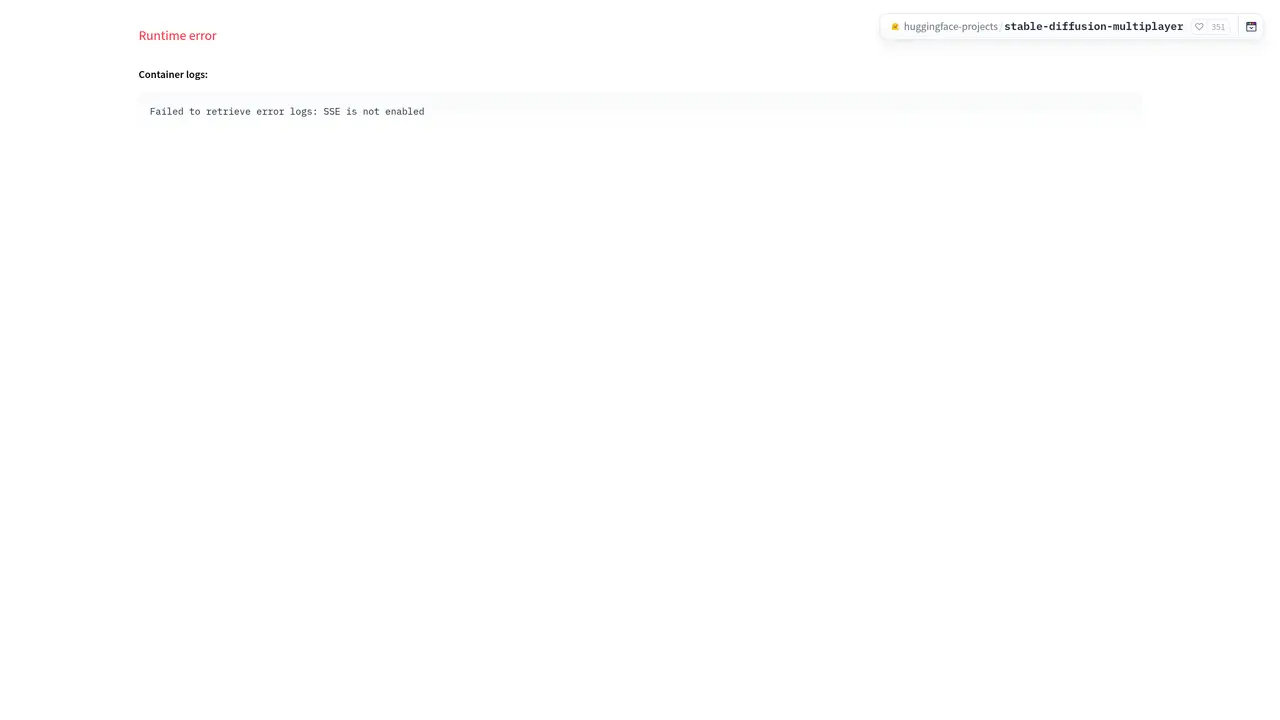Screen dimensions: 1280x720
Task: Open the stable-diffusion-multiplayer Space link
Action: coord(1093,27)
